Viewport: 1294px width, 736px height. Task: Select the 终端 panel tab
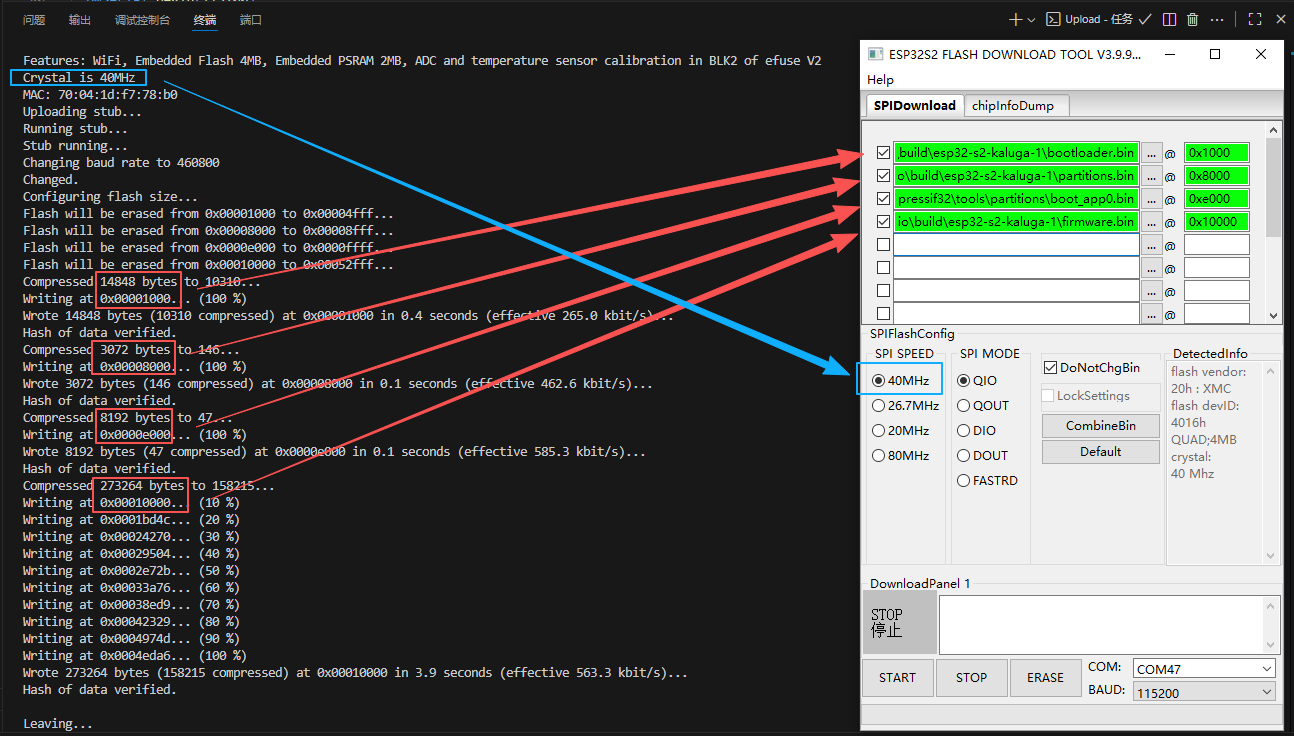pos(205,20)
